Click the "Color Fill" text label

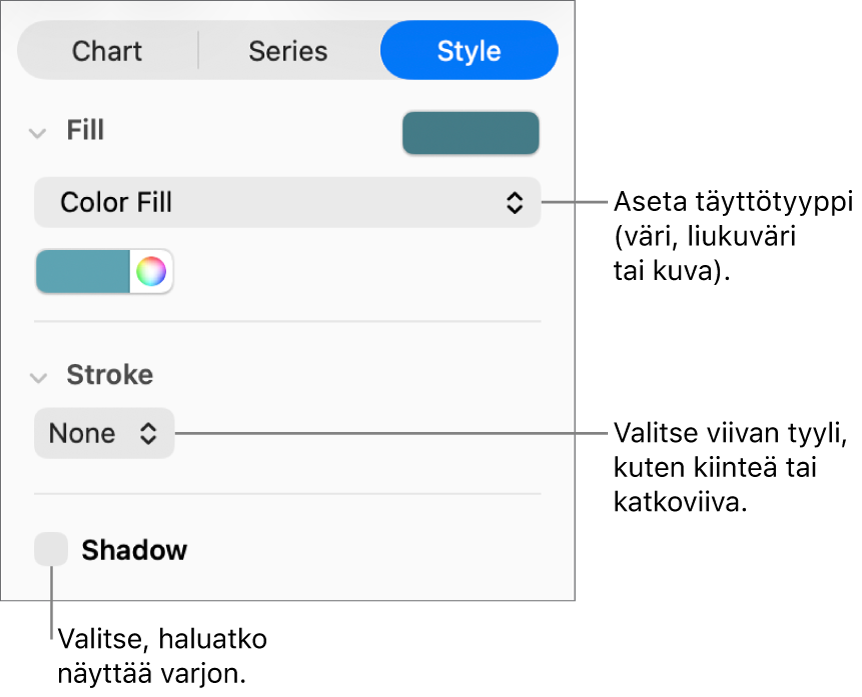tap(116, 203)
